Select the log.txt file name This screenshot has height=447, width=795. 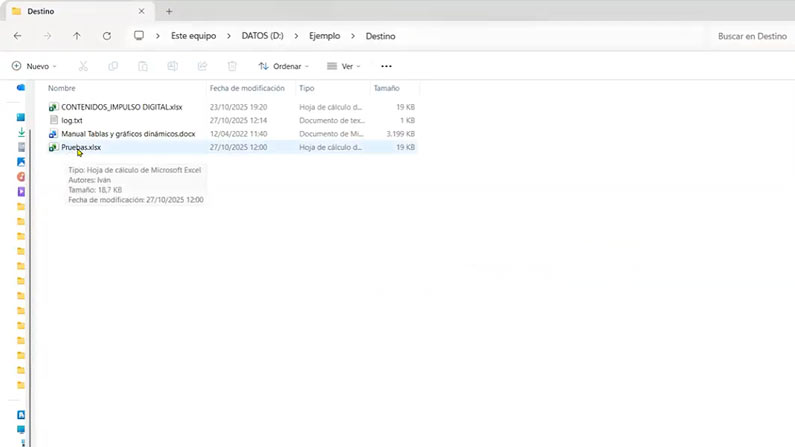[x=71, y=120]
